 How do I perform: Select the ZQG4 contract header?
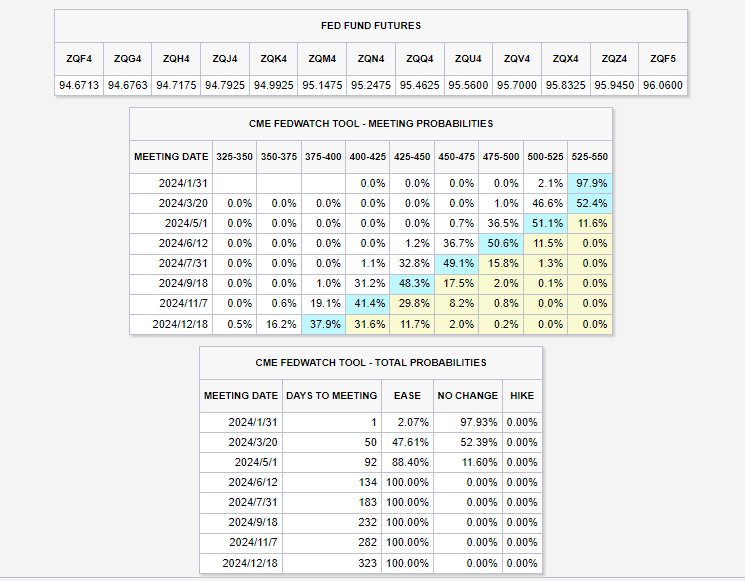pyautogui.click(x=127, y=59)
